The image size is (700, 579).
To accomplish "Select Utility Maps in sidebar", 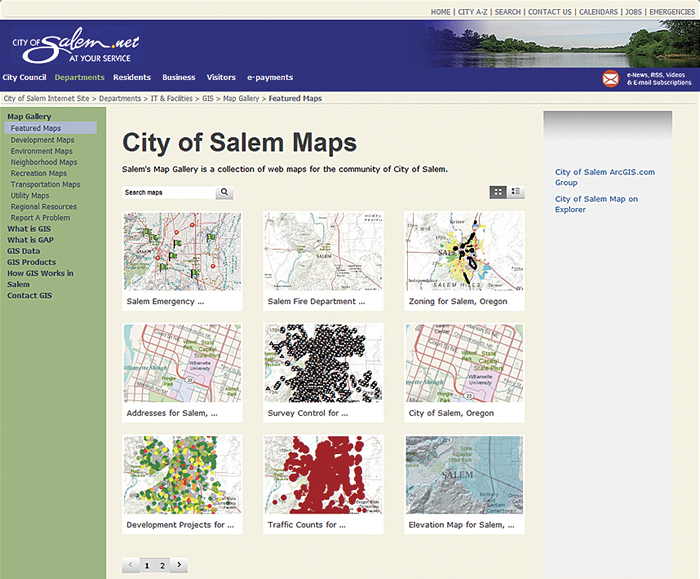I will (x=30, y=196).
